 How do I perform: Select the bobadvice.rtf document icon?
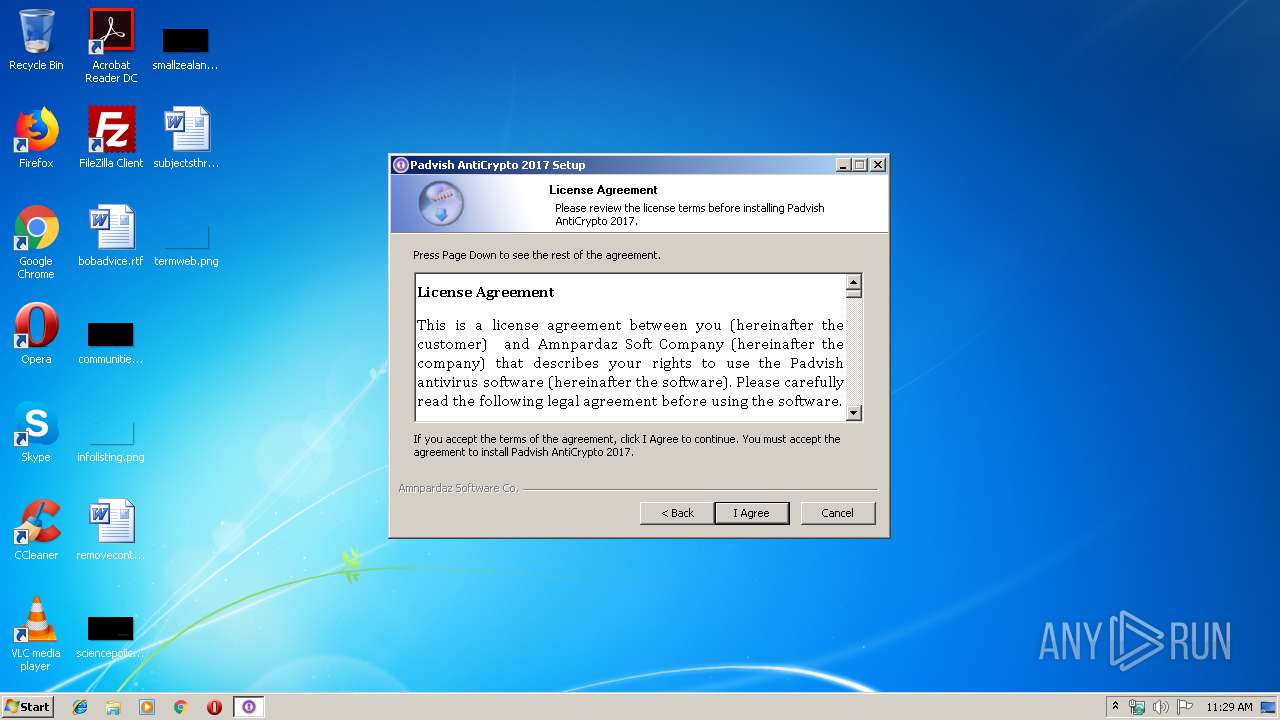pos(111,236)
